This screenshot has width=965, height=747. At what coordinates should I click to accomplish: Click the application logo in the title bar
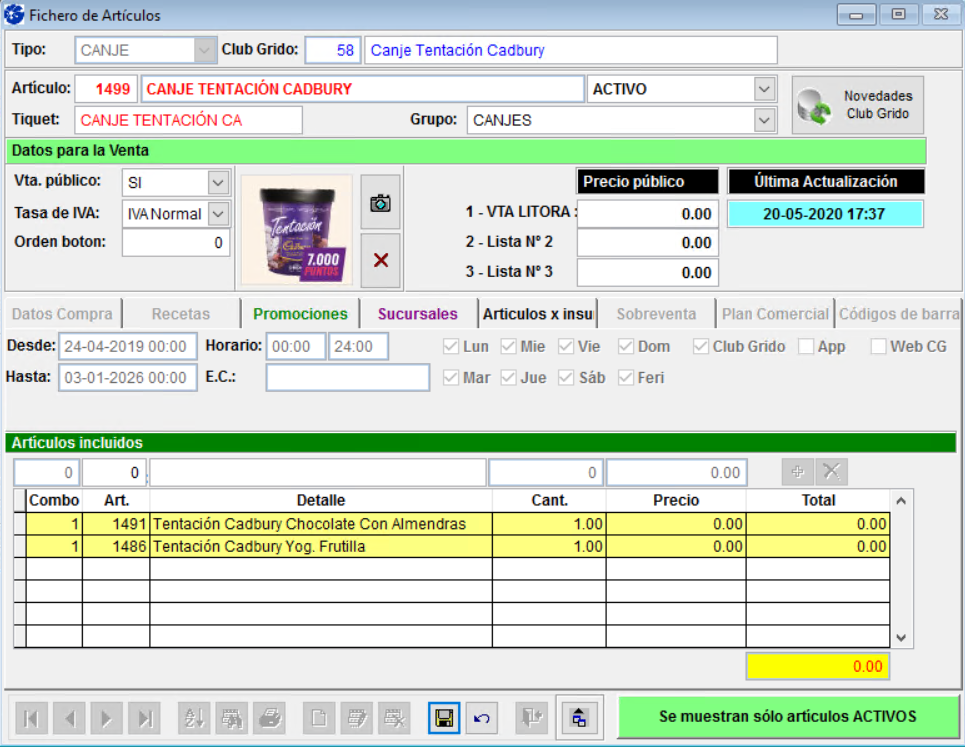tap(14, 14)
